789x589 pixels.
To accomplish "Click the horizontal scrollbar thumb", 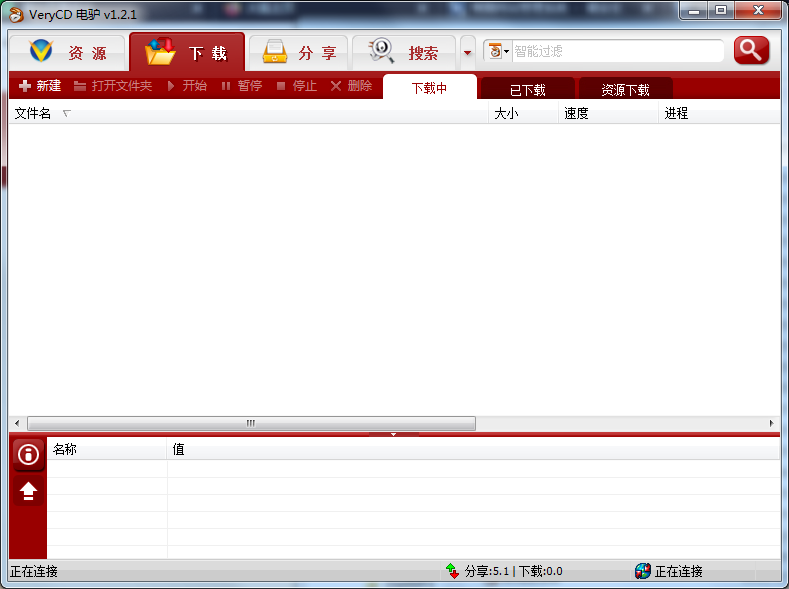I will click(250, 424).
